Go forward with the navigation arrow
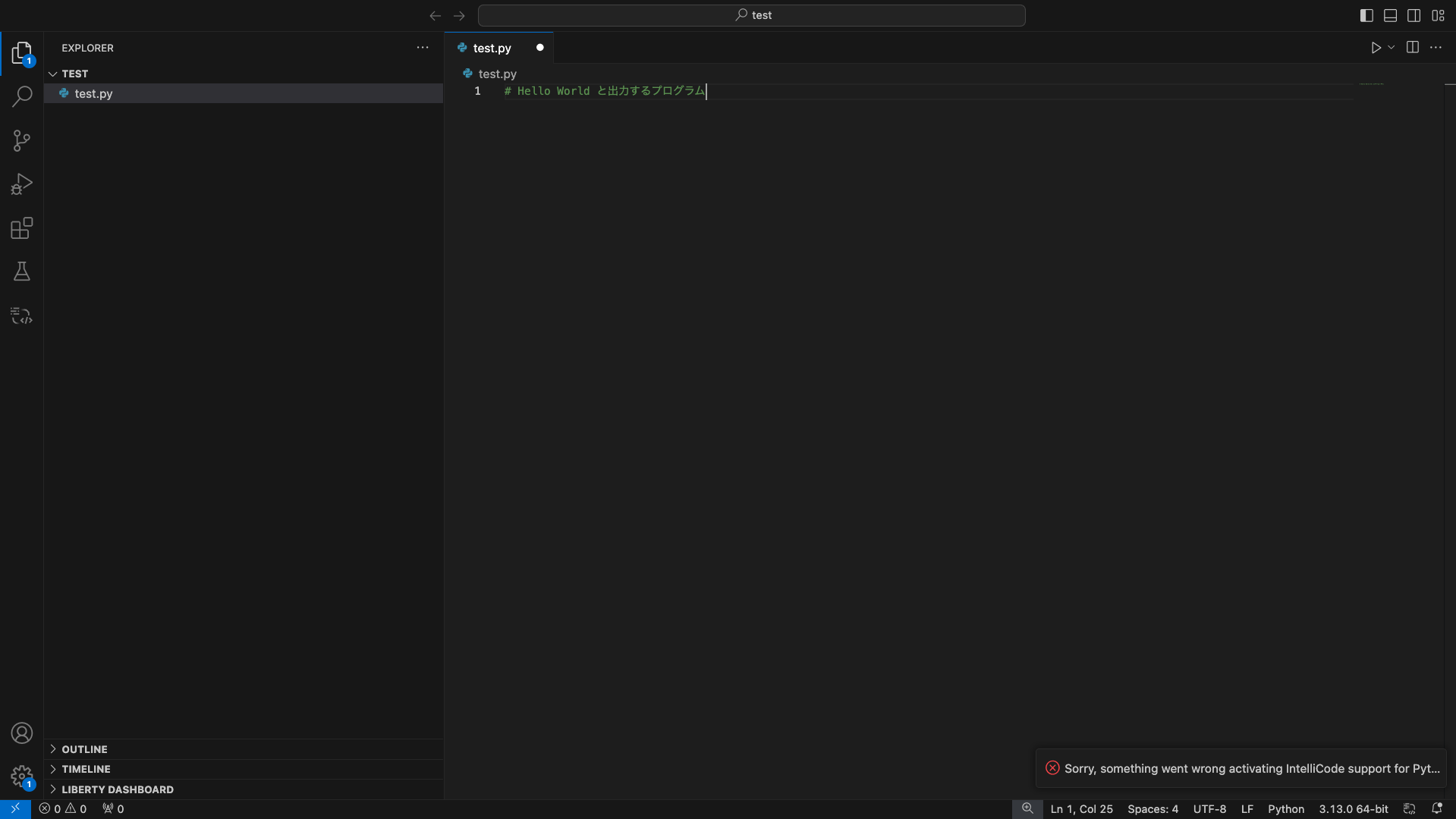The width and height of the screenshot is (1456, 819). (x=459, y=15)
